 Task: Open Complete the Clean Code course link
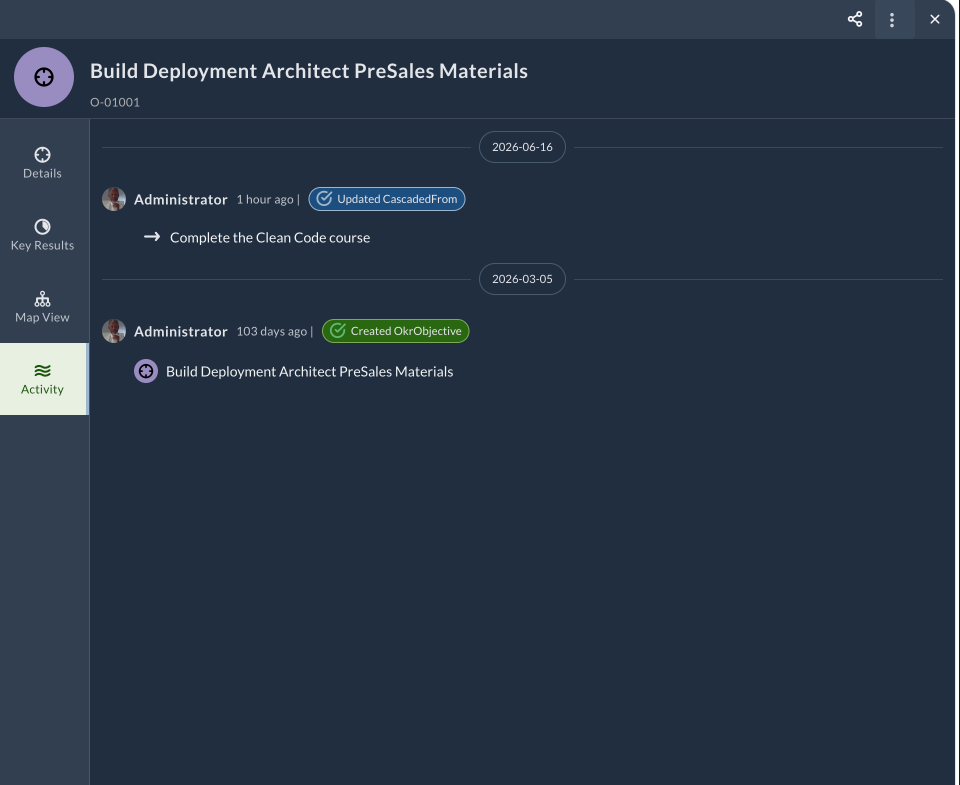(270, 238)
